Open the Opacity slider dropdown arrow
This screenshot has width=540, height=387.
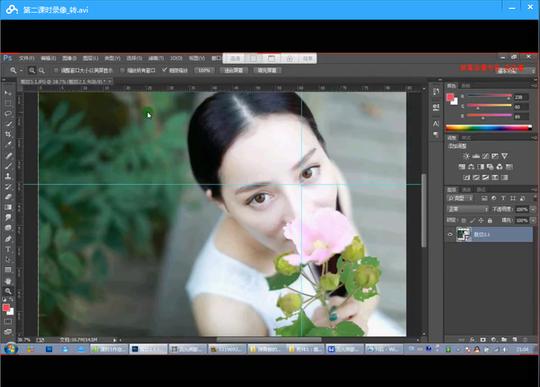tap(533, 209)
